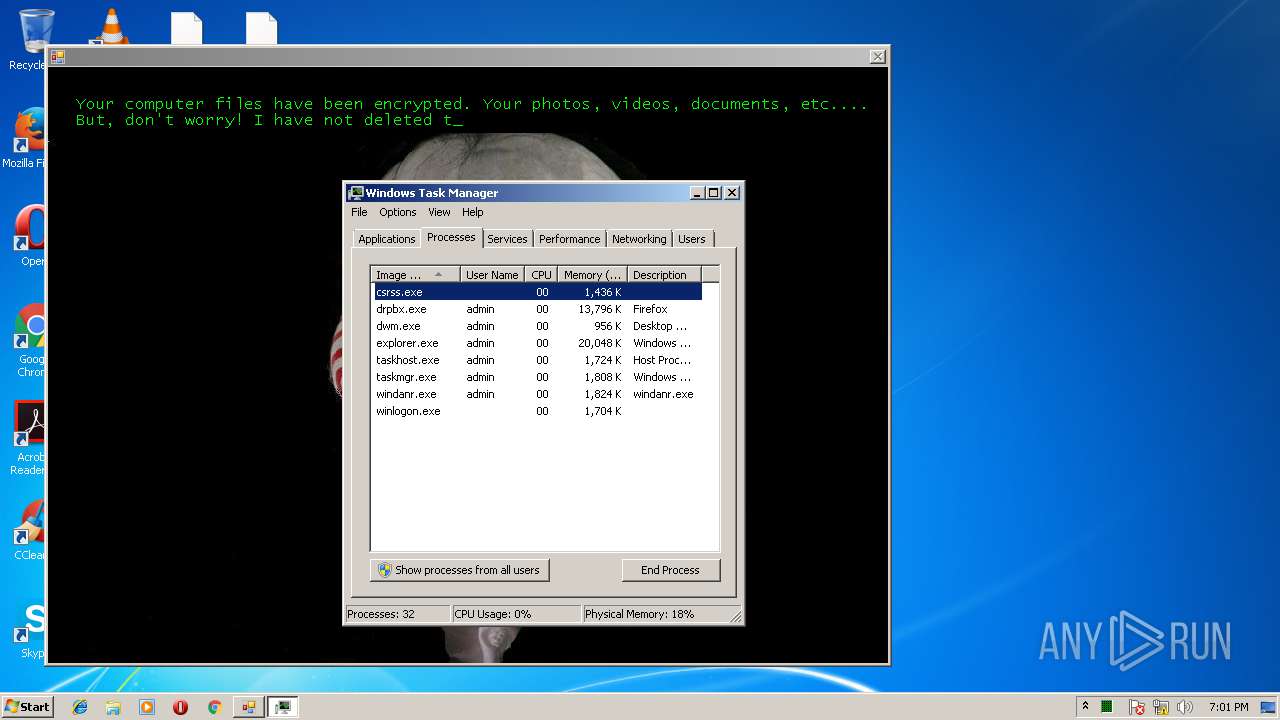Switch to Networking tab

[x=639, y=239]
